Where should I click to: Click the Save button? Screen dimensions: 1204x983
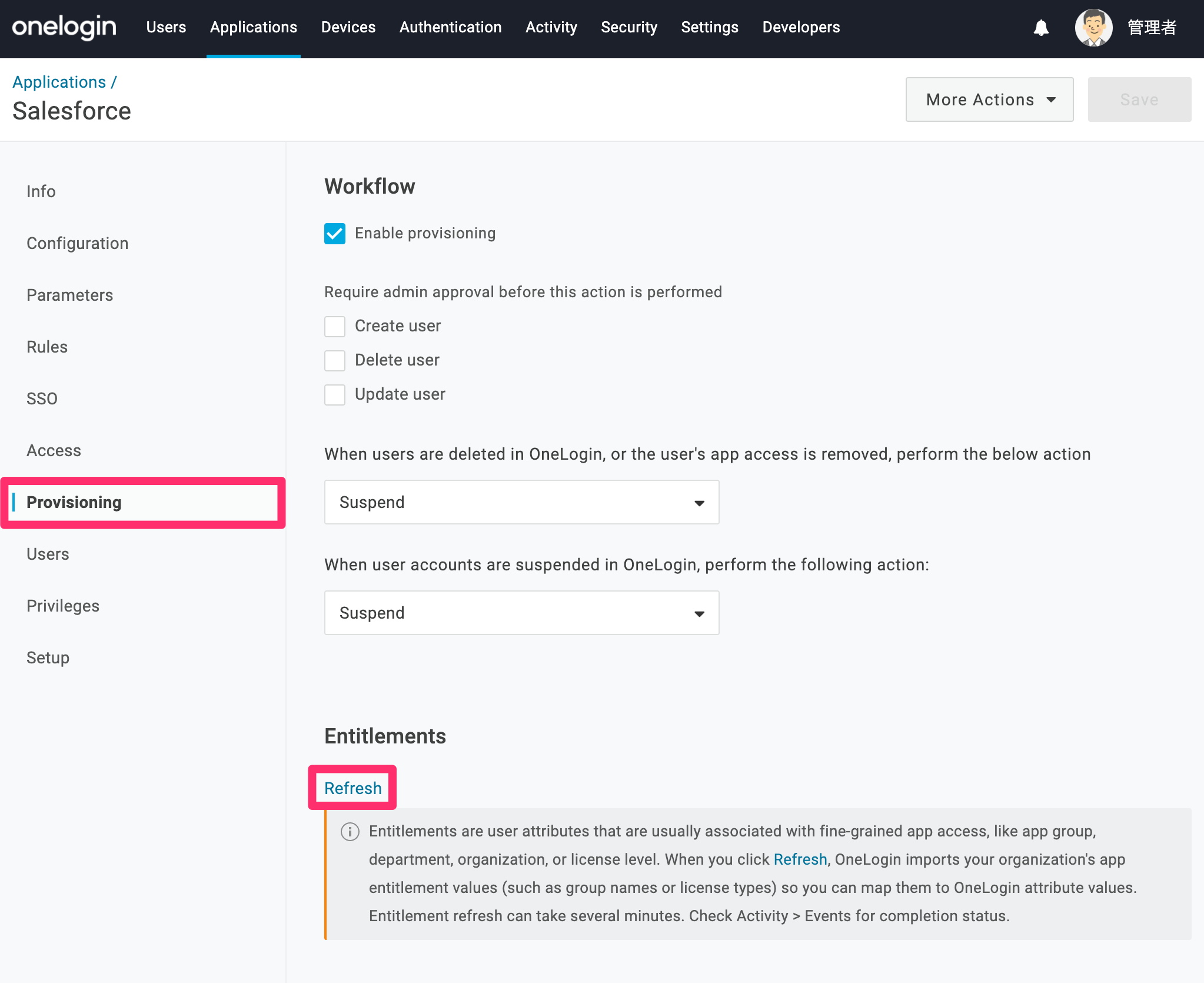coord(1139,99)
